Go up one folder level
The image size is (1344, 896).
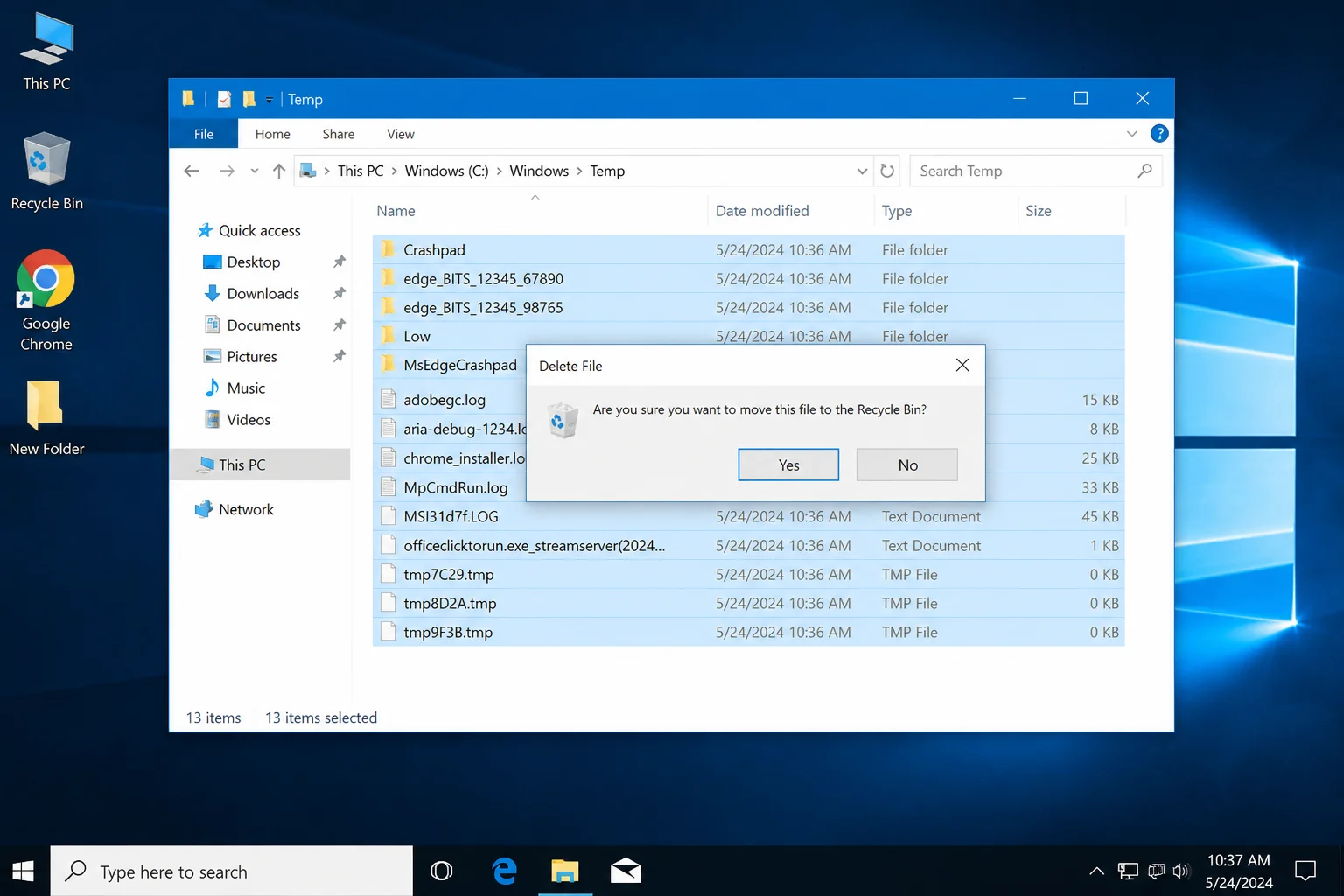coord(279,171)
